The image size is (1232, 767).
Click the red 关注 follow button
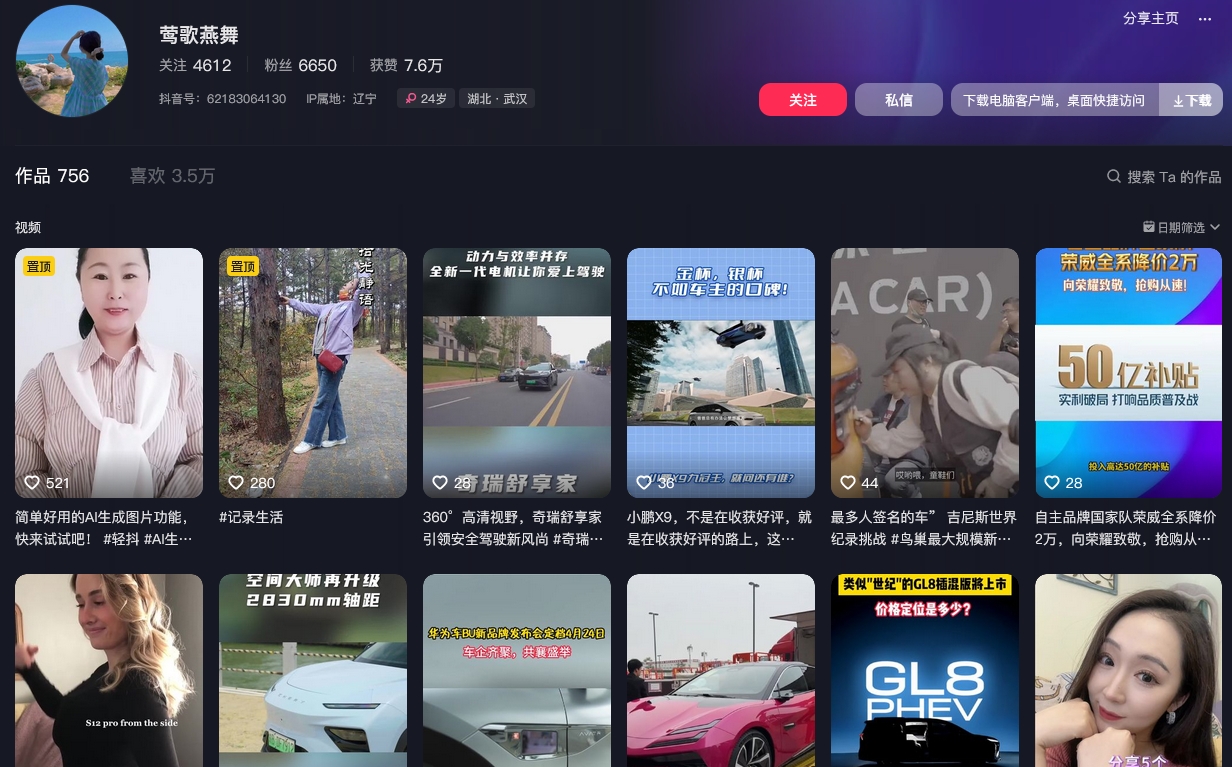803,100
